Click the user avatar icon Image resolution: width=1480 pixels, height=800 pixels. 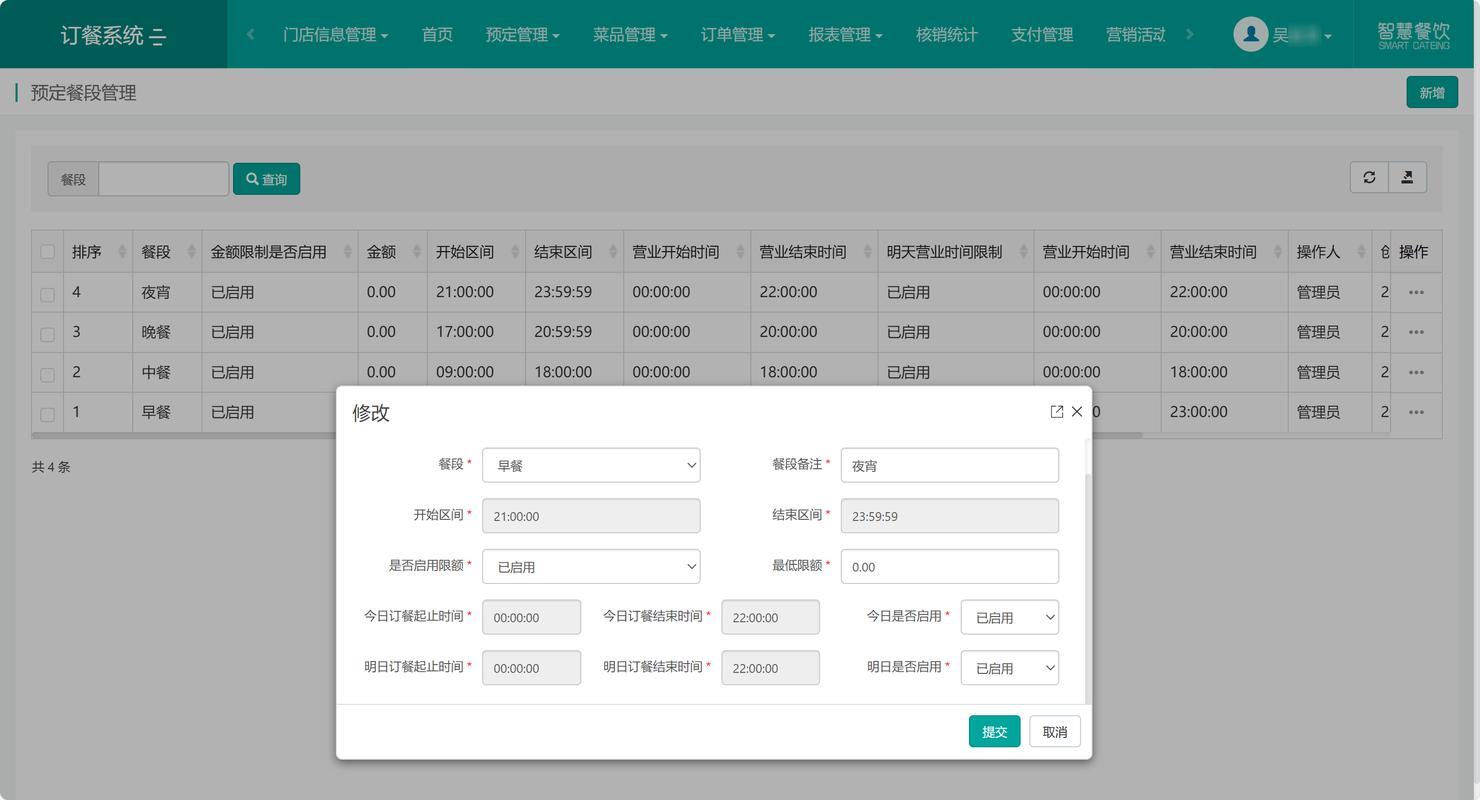1250,35
